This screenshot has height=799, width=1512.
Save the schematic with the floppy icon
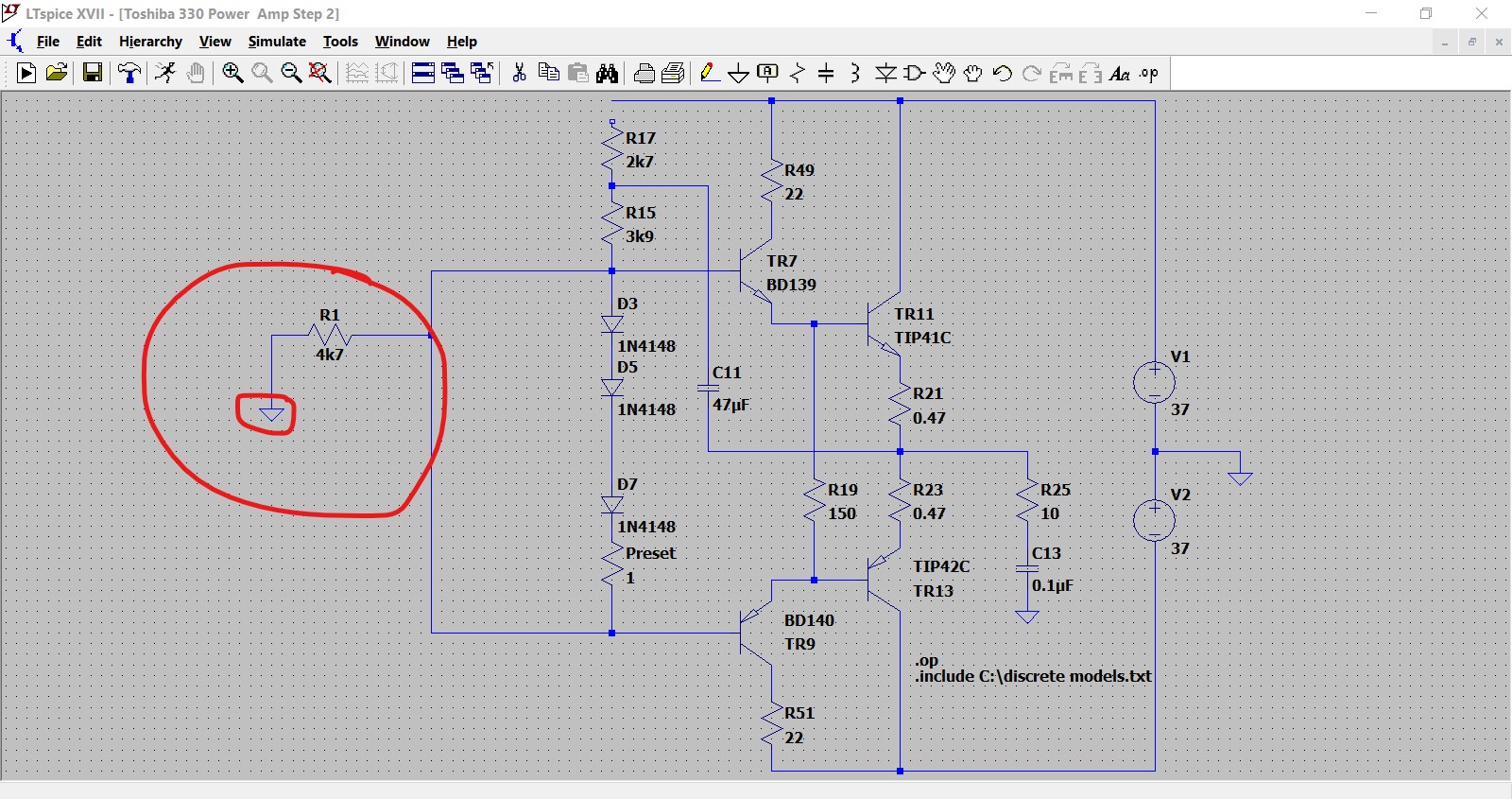93,73
